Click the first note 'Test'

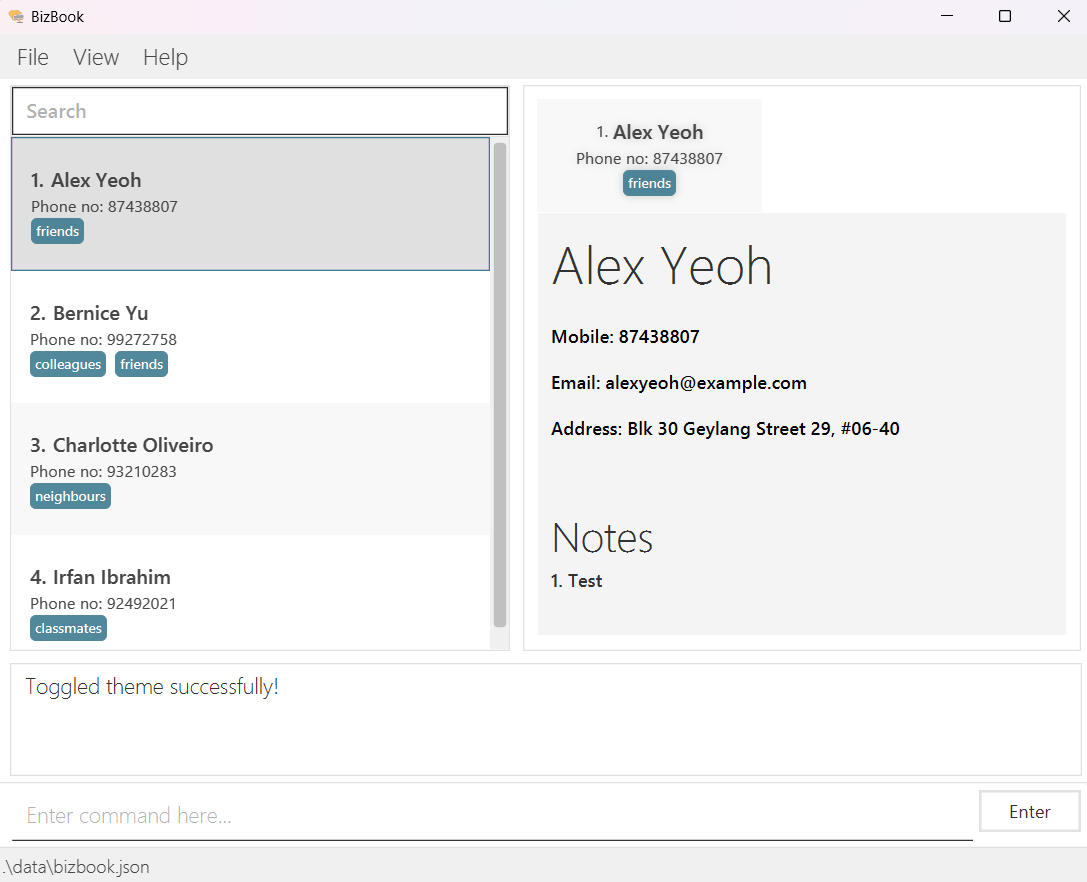[577, 581]
